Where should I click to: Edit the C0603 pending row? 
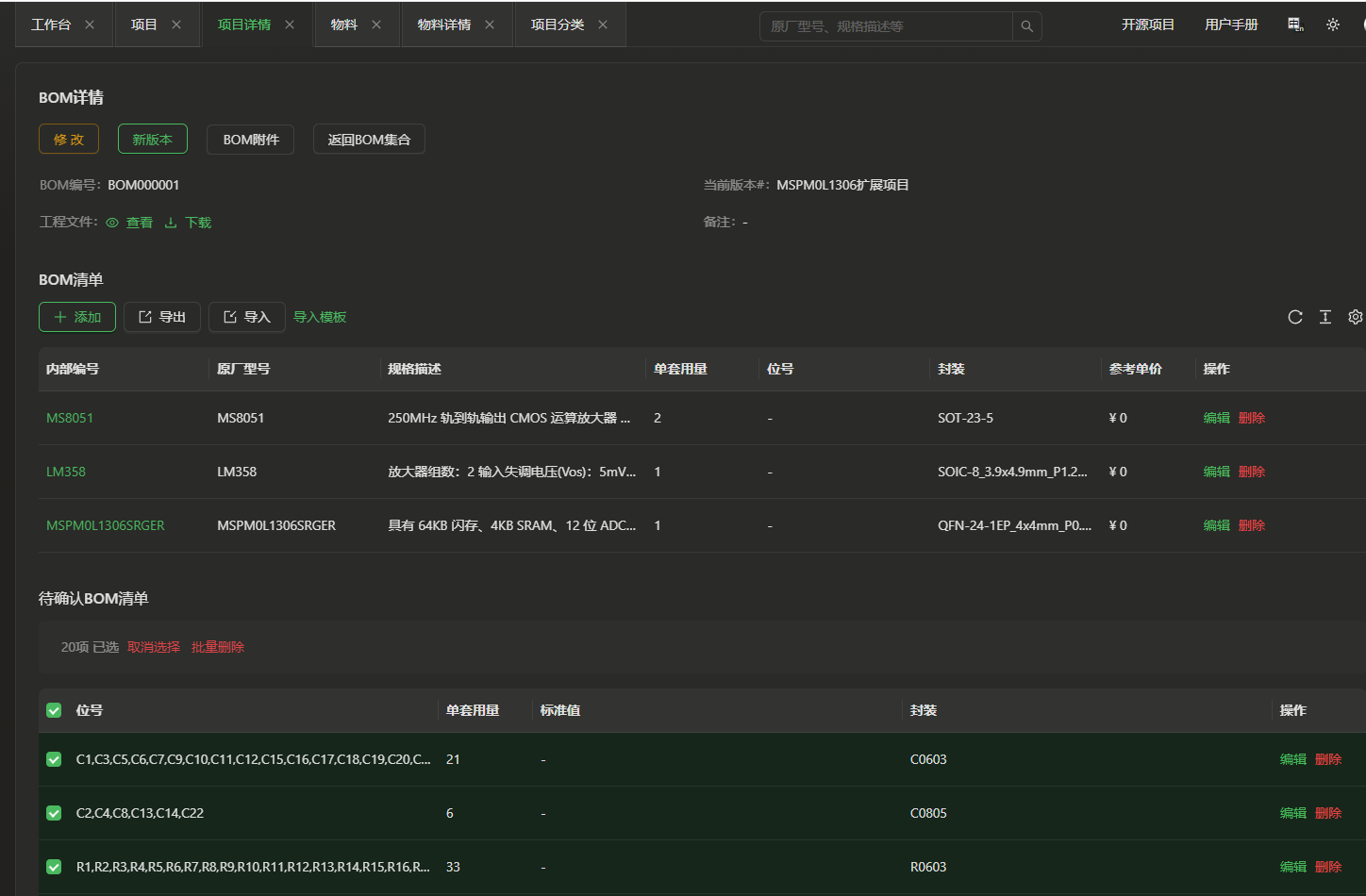[1293, 759]
